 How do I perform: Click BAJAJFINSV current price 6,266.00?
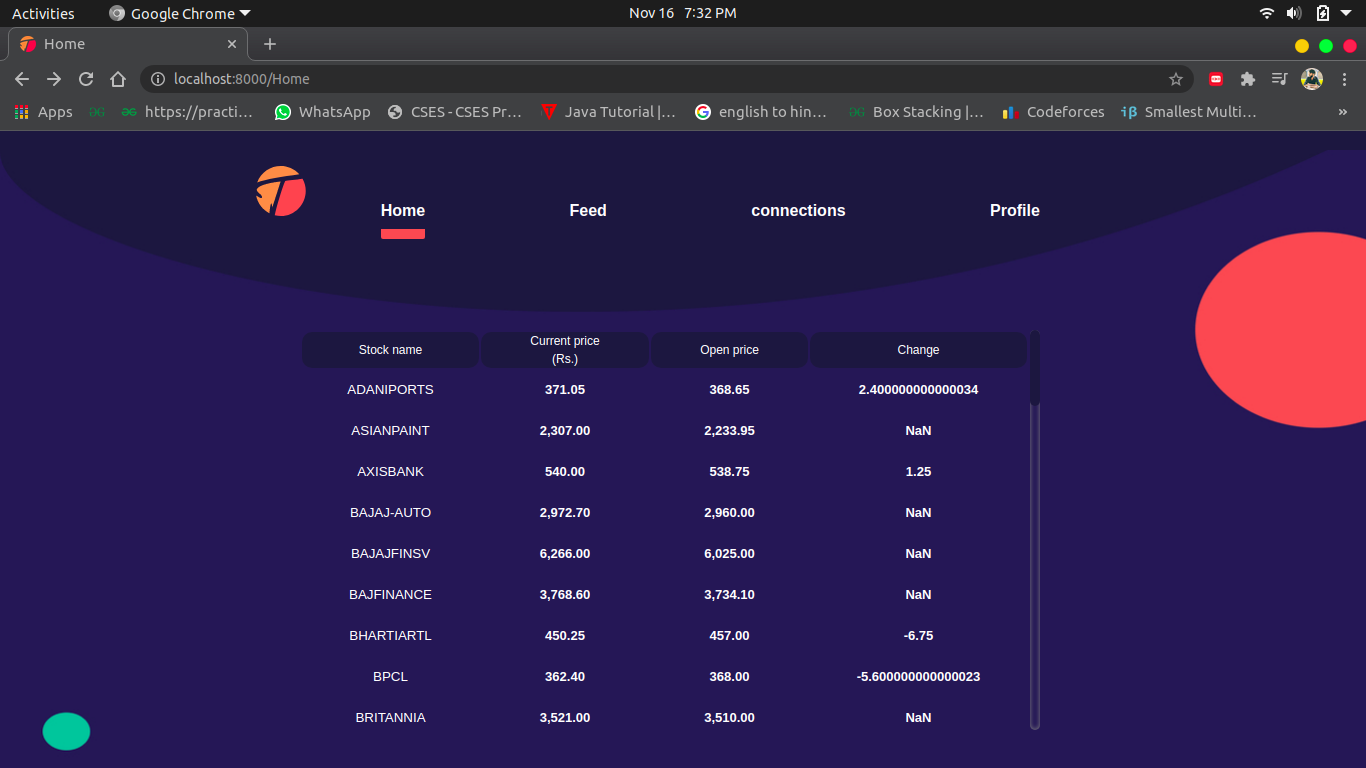click(x=565, y=553)
